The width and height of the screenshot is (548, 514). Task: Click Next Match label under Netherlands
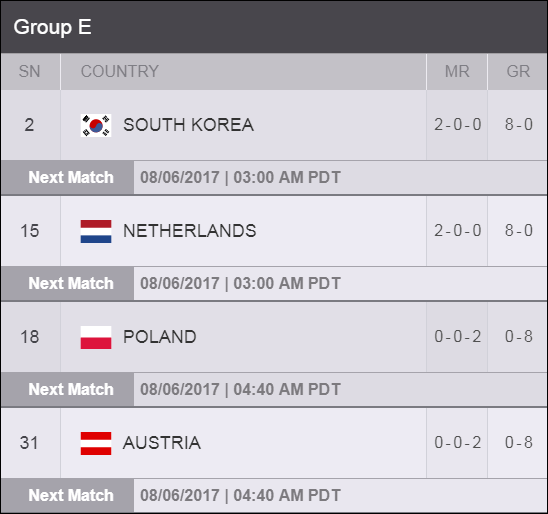[x=71, y=283]
